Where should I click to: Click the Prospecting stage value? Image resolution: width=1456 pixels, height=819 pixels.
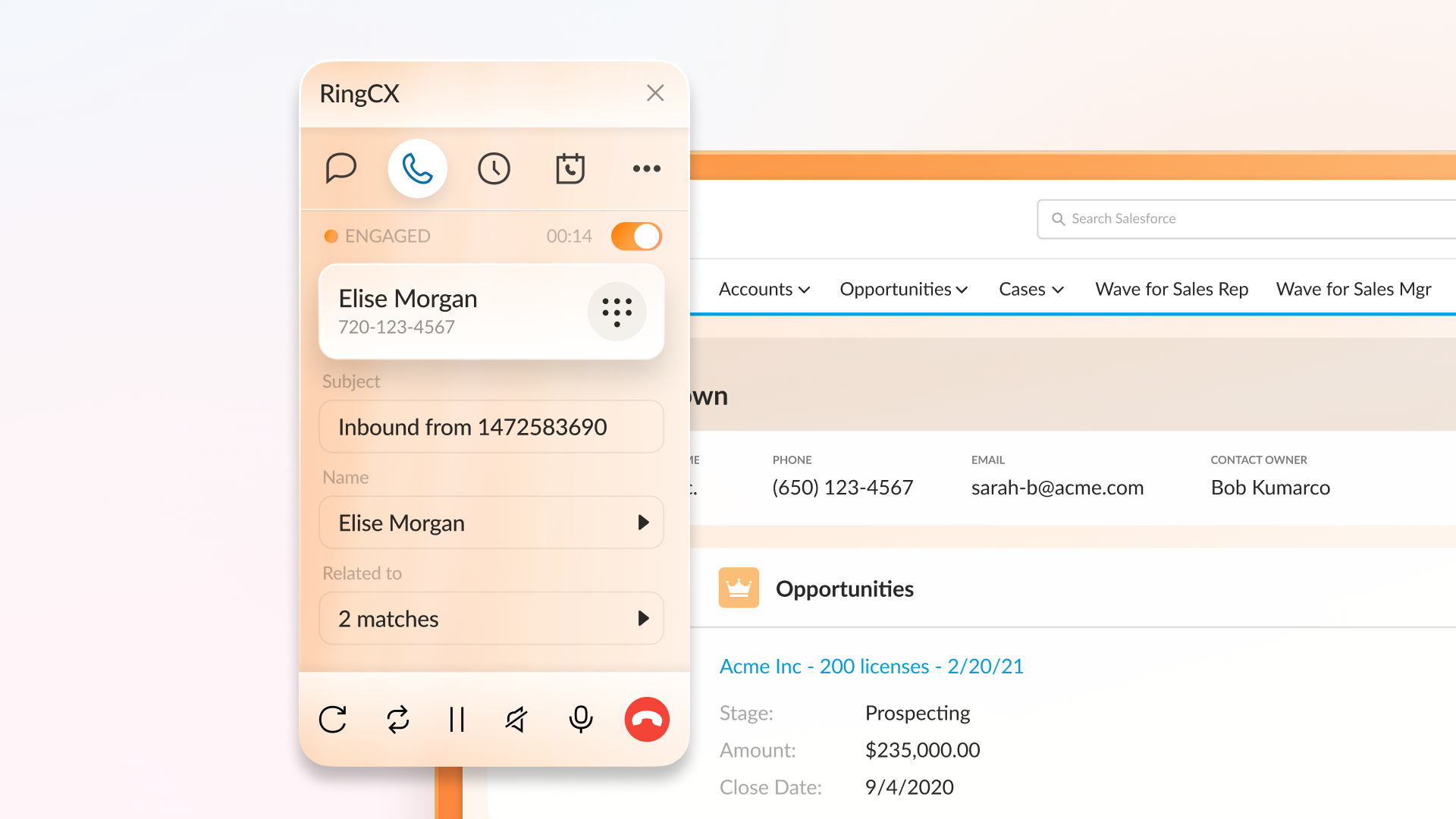click(918, 714)
